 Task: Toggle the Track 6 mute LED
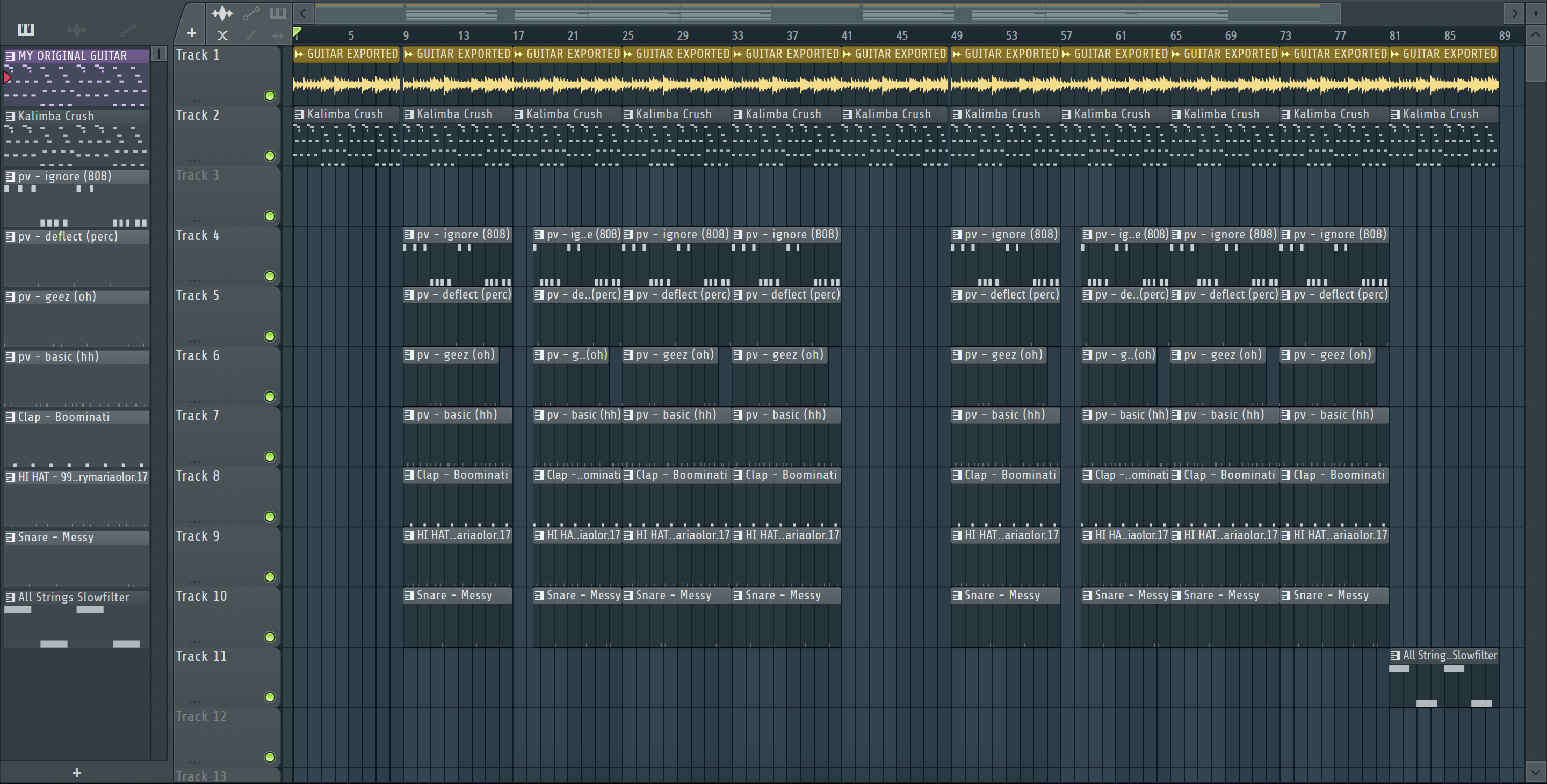click(x=270, y=396)
